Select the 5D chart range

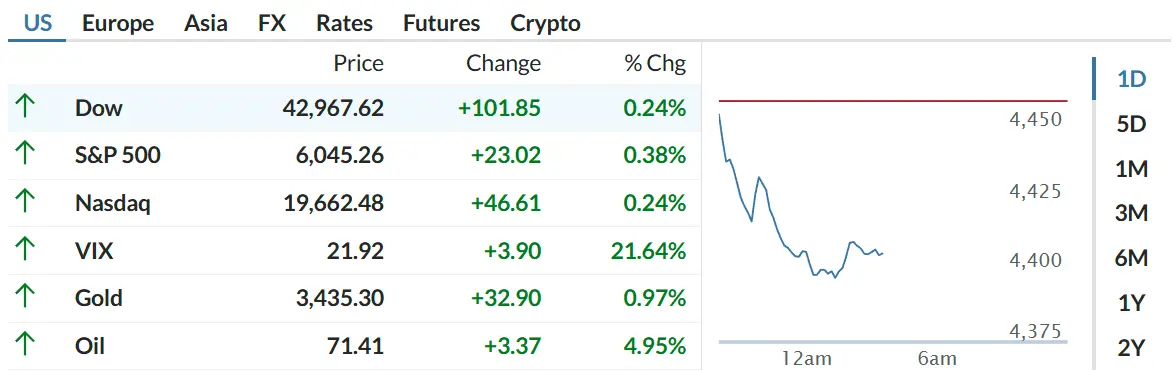[1131, 124]
